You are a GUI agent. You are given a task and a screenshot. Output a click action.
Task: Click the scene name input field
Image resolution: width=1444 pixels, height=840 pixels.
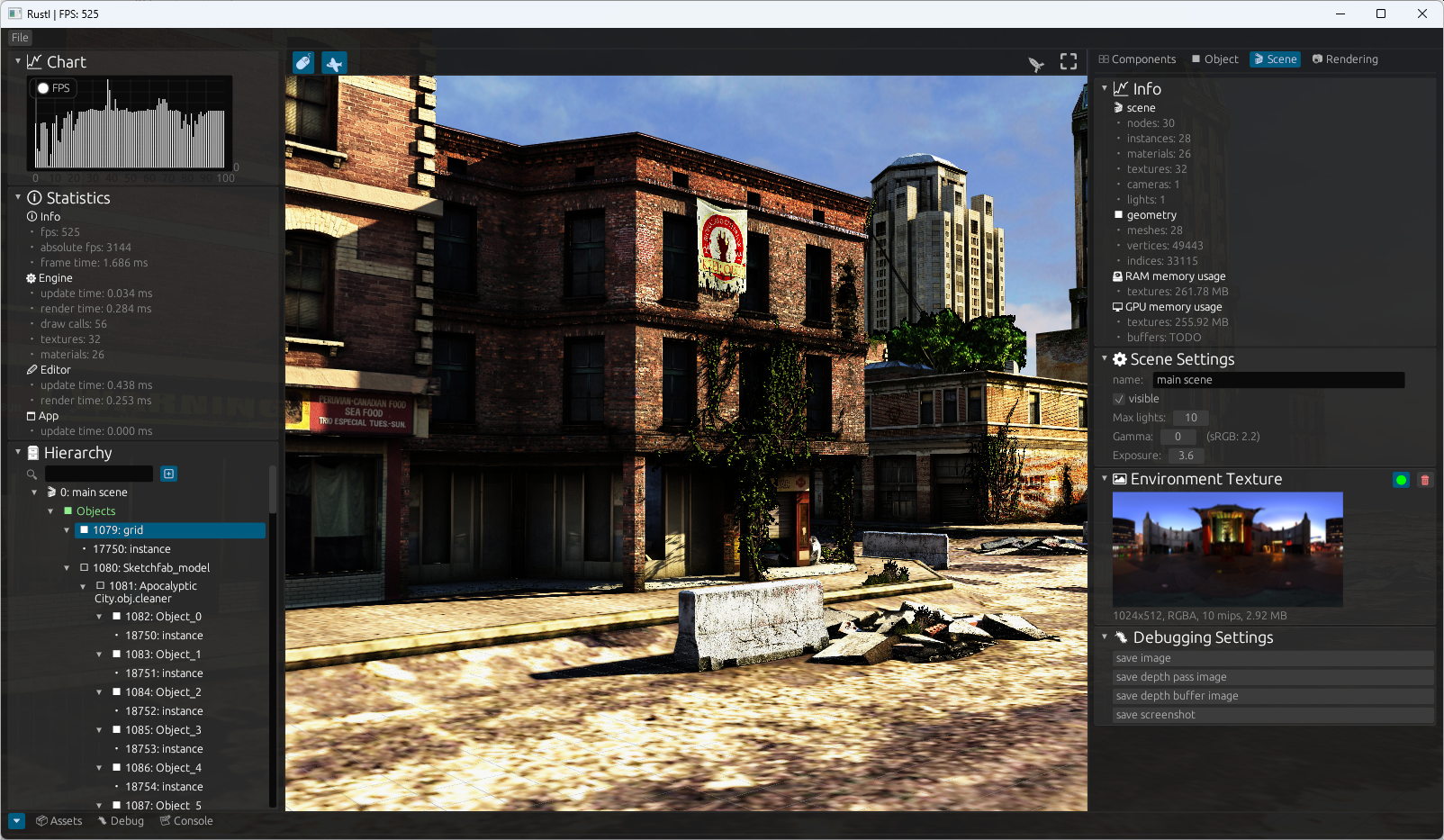(1278, 380)
